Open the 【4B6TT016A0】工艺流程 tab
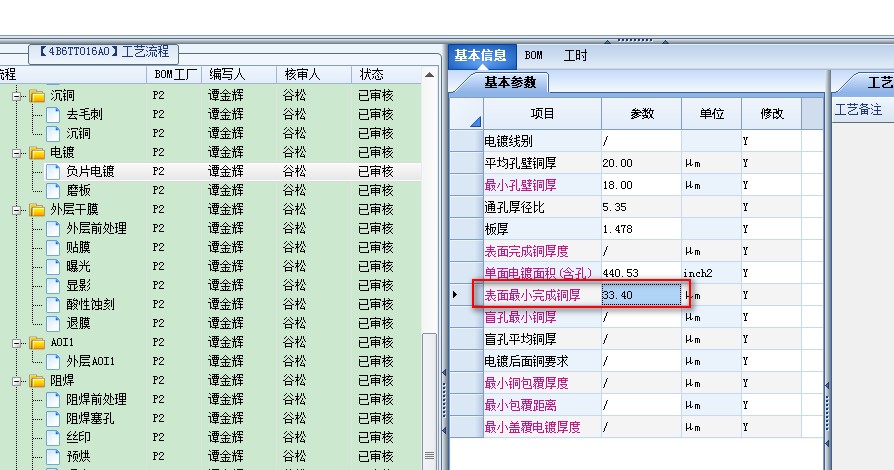 point(104,52)
